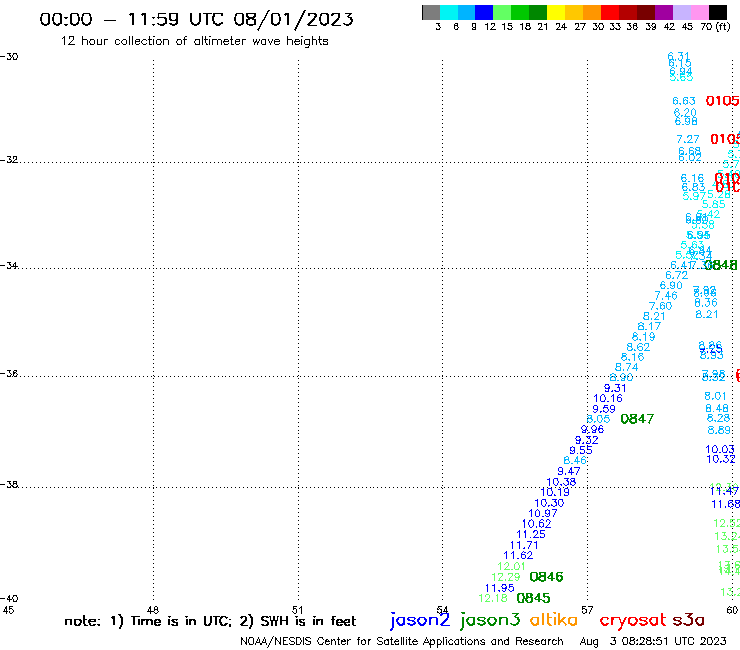This screenshot has height=650, width=740.
Task: Click the '70 (ft)' scale label
Action: point(715,27)
